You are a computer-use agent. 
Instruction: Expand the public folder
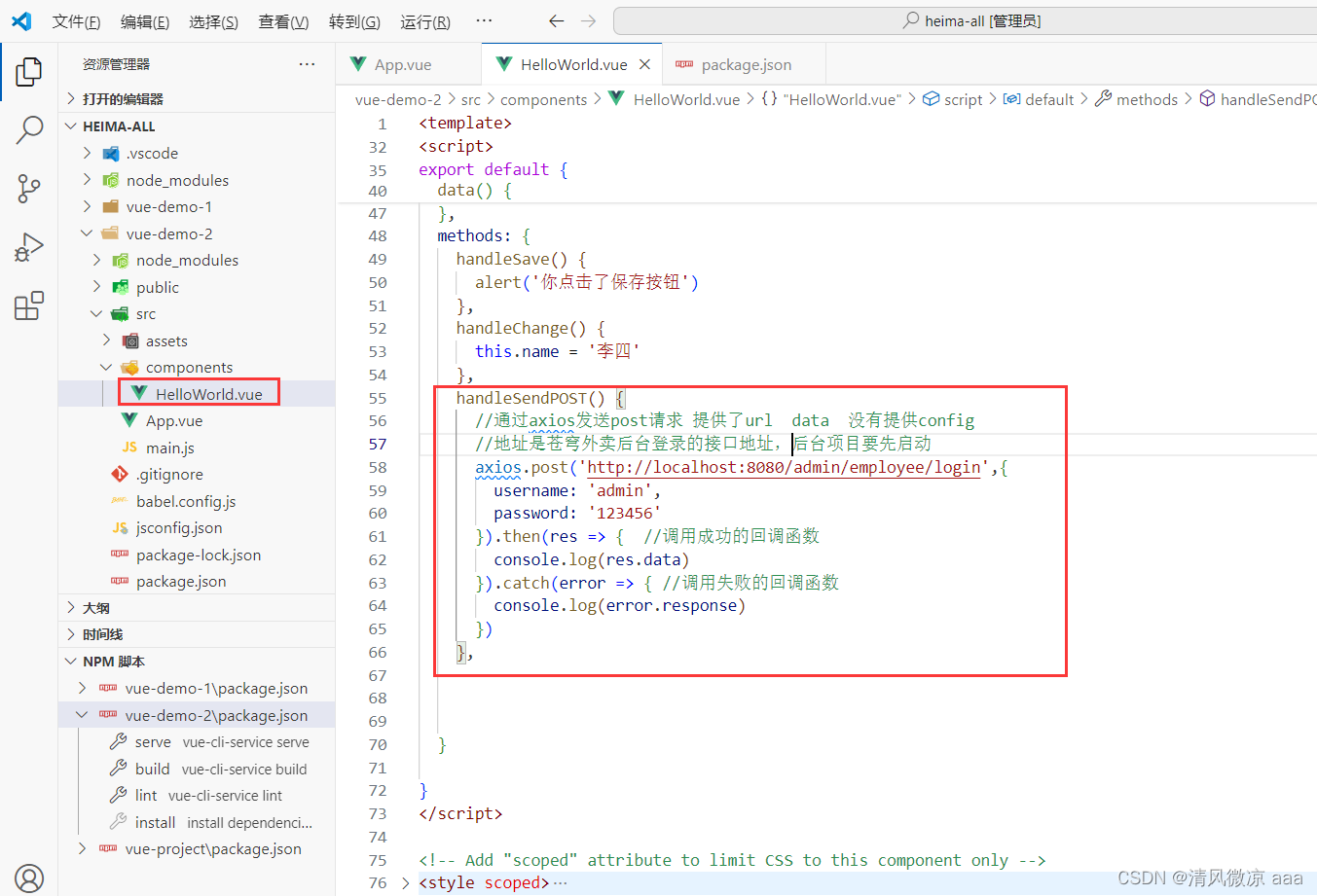click(x=198, y=287)
